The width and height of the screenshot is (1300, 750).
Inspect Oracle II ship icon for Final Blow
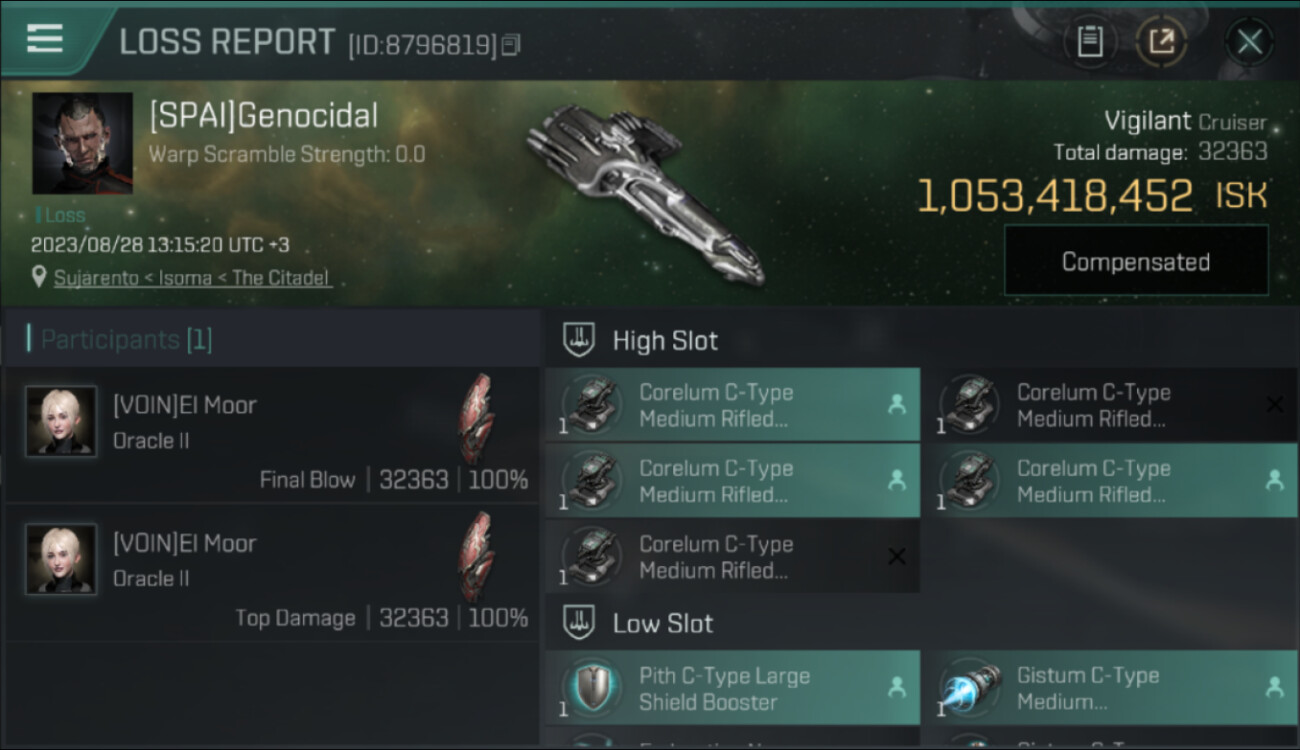pos(476,419)
